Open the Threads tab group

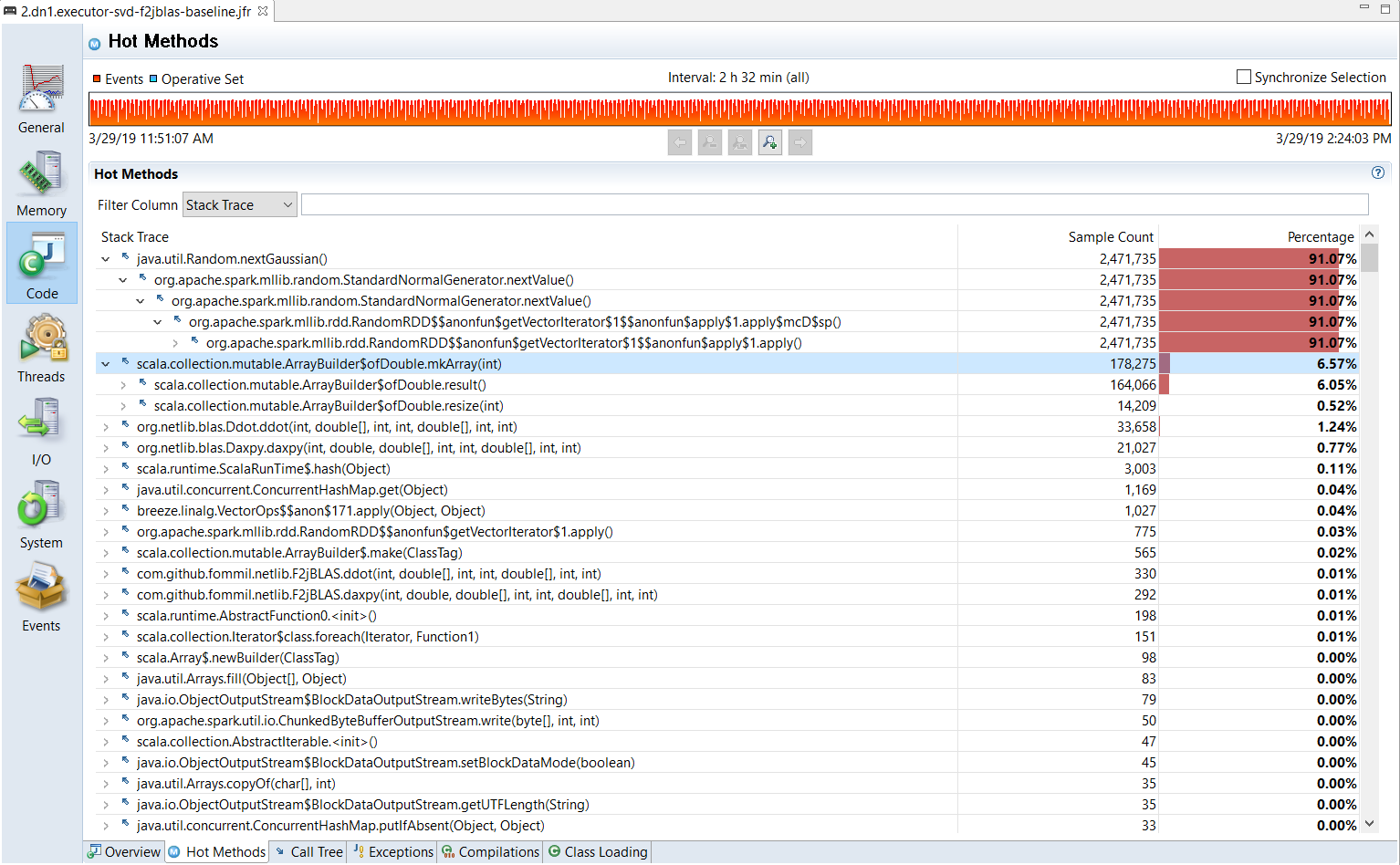pos(42,348)
